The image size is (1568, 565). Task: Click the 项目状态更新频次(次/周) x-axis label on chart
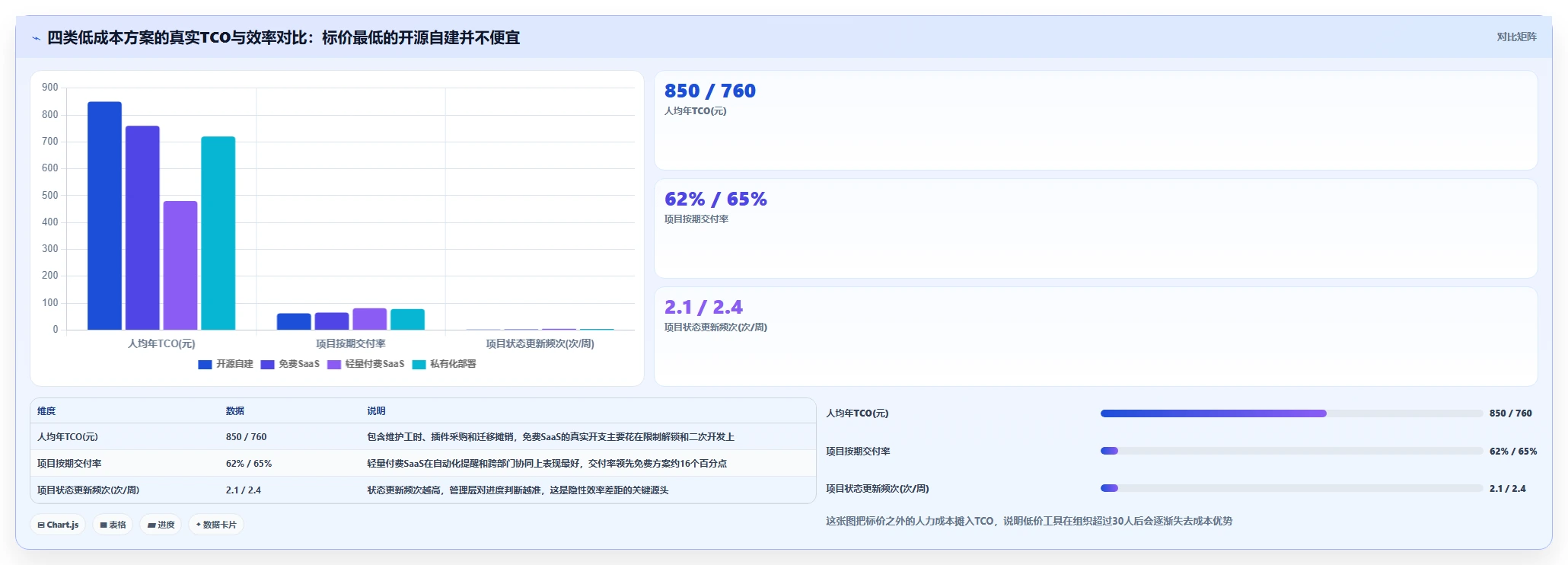pyautogui.click(x=540, y=344)
